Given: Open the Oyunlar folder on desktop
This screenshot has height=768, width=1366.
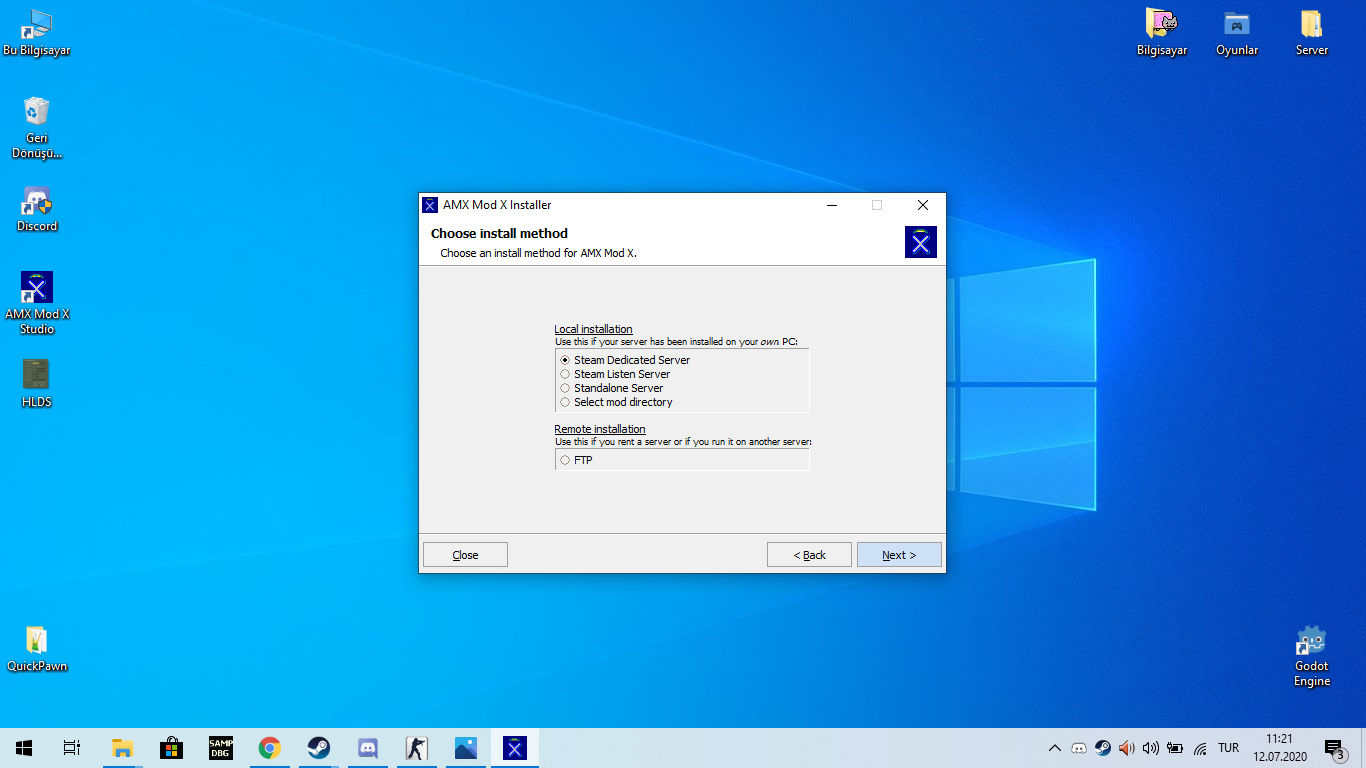Looking at the screenshot, I should 1237,32.
